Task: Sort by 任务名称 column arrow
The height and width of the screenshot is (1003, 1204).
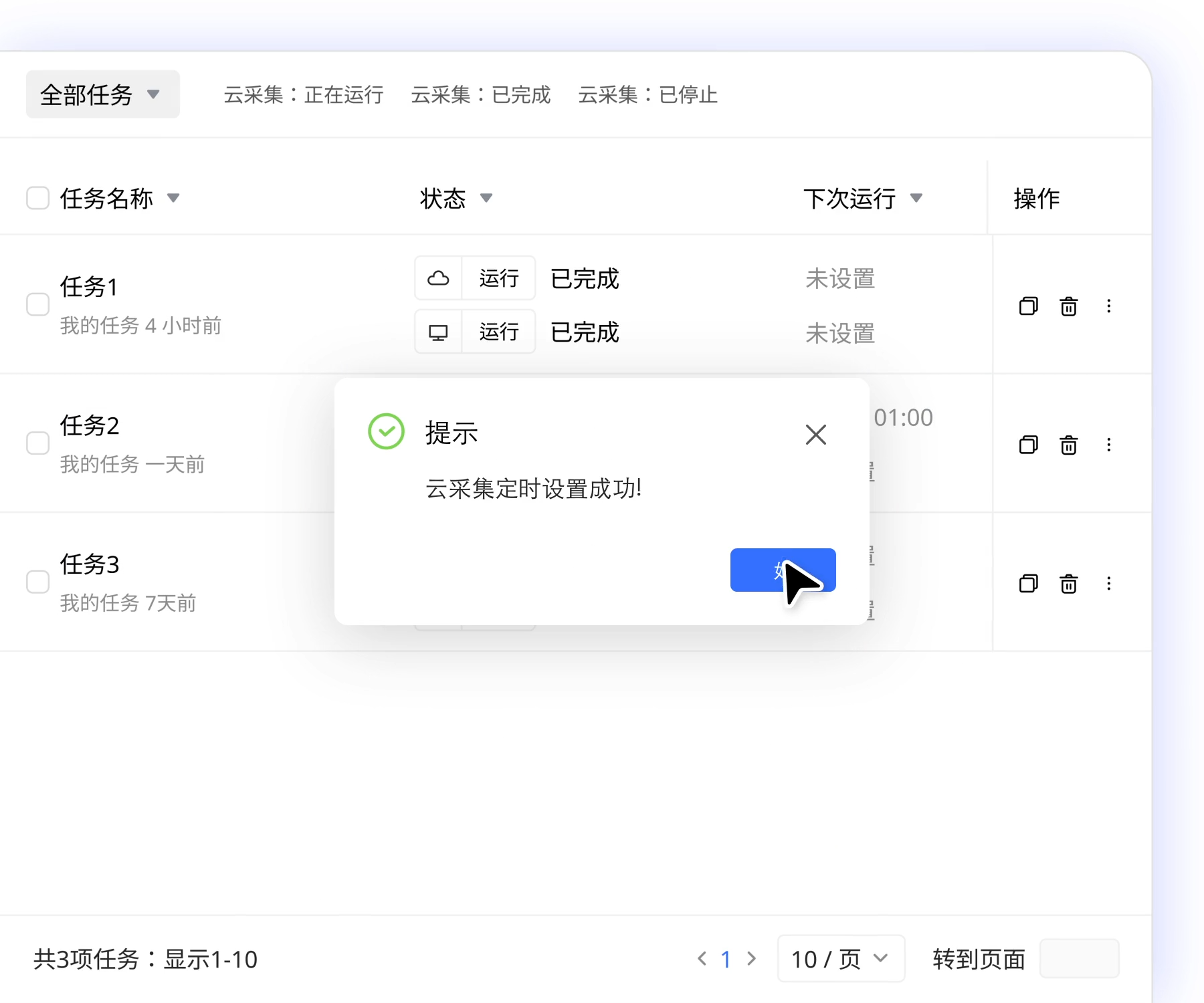Action: [173, 198]
